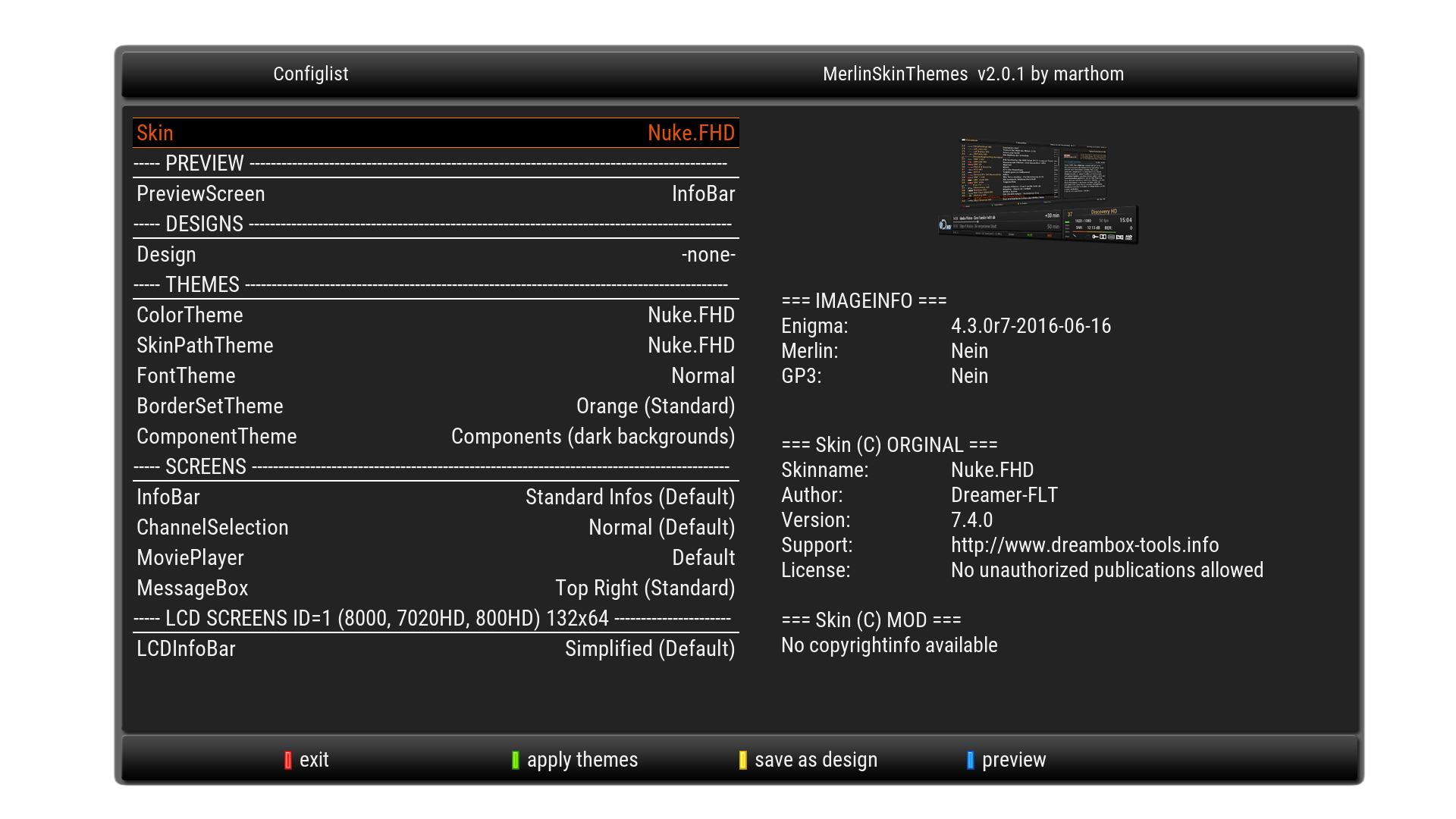
Task: Select the PreviewScreen InfoBar setting
Action: [435, 193]
